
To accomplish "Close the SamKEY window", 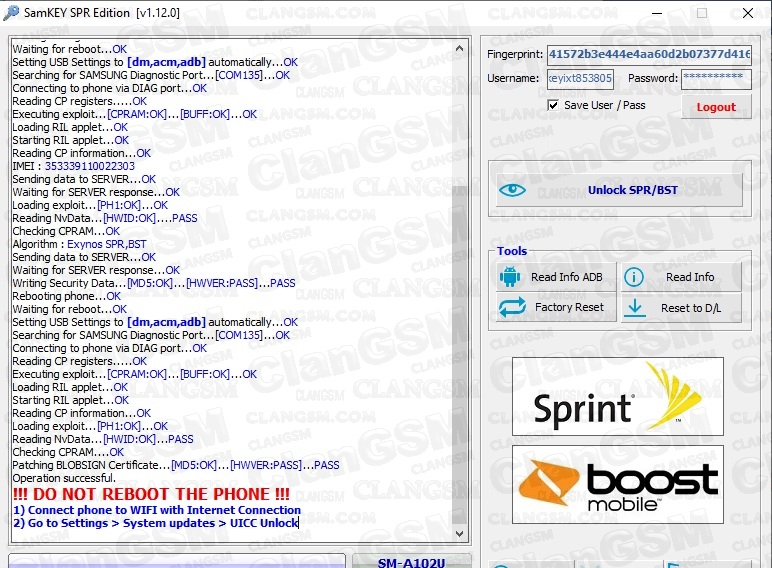I will pos(748,13).
